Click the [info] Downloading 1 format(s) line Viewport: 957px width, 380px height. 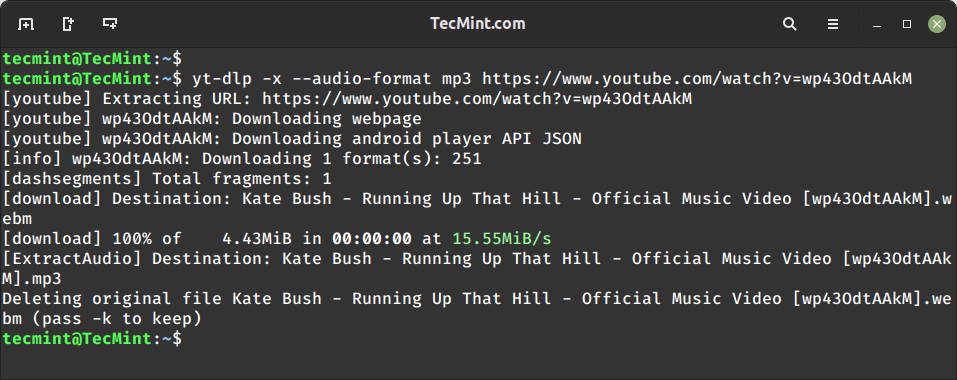tap(242, 159)
